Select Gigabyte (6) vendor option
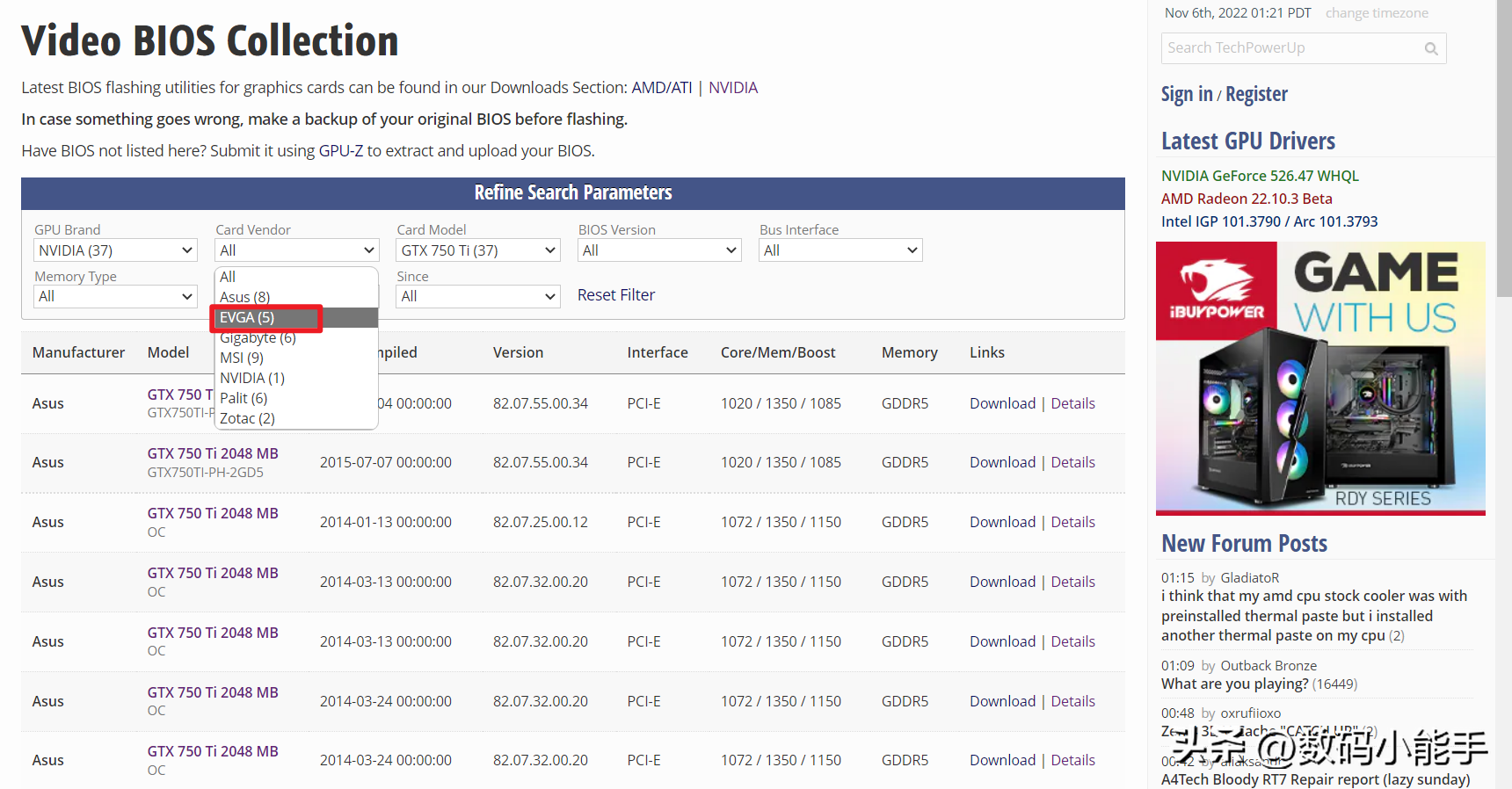The width and height of the screenshot is (1512, 789). [258, 338]
